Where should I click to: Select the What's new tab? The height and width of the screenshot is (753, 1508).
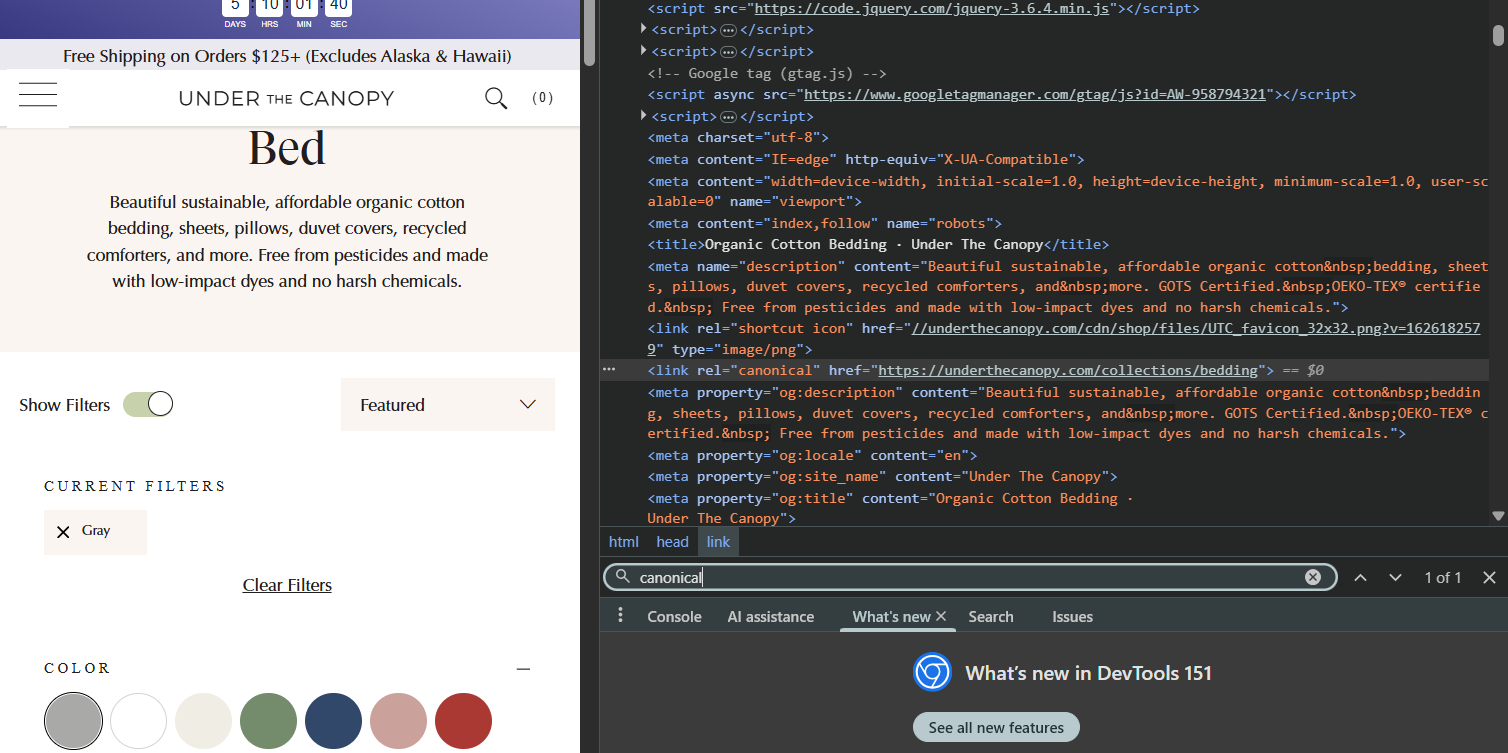(x=891, y=617)
